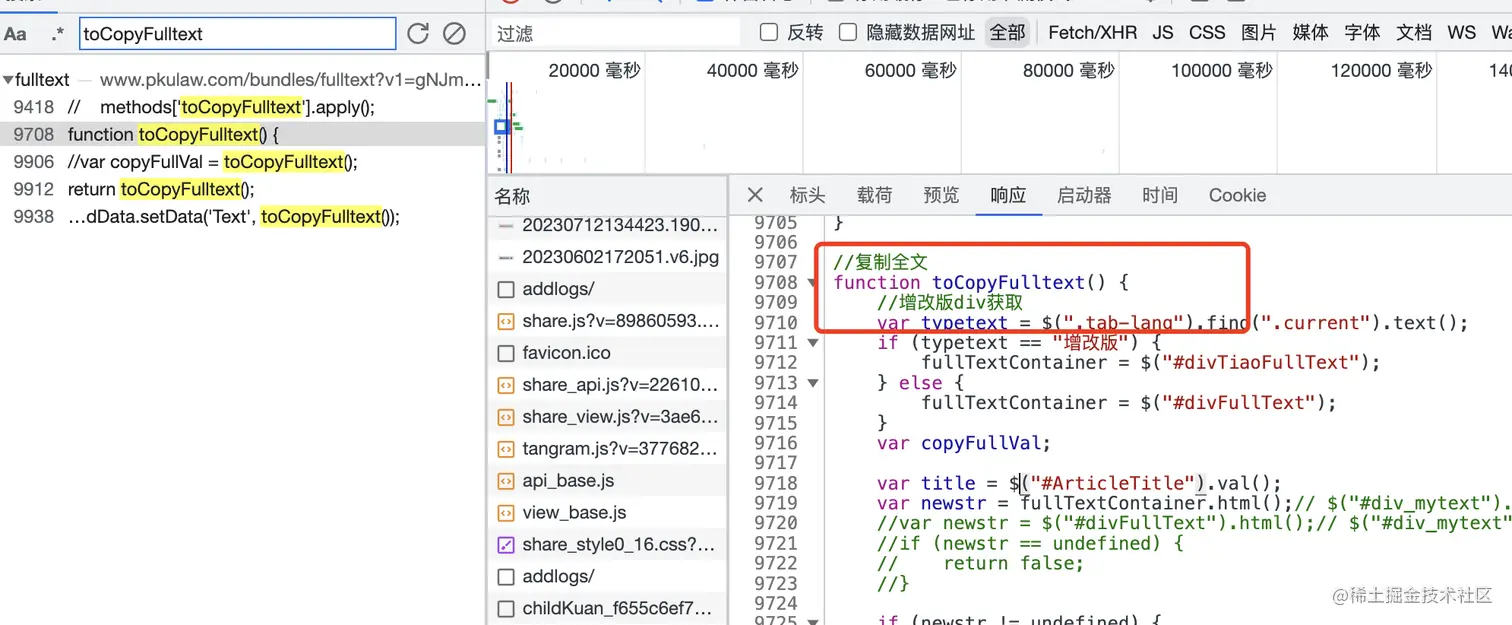Select request share_api.js?v=22610
The image size is (1512, 625).
608,385
